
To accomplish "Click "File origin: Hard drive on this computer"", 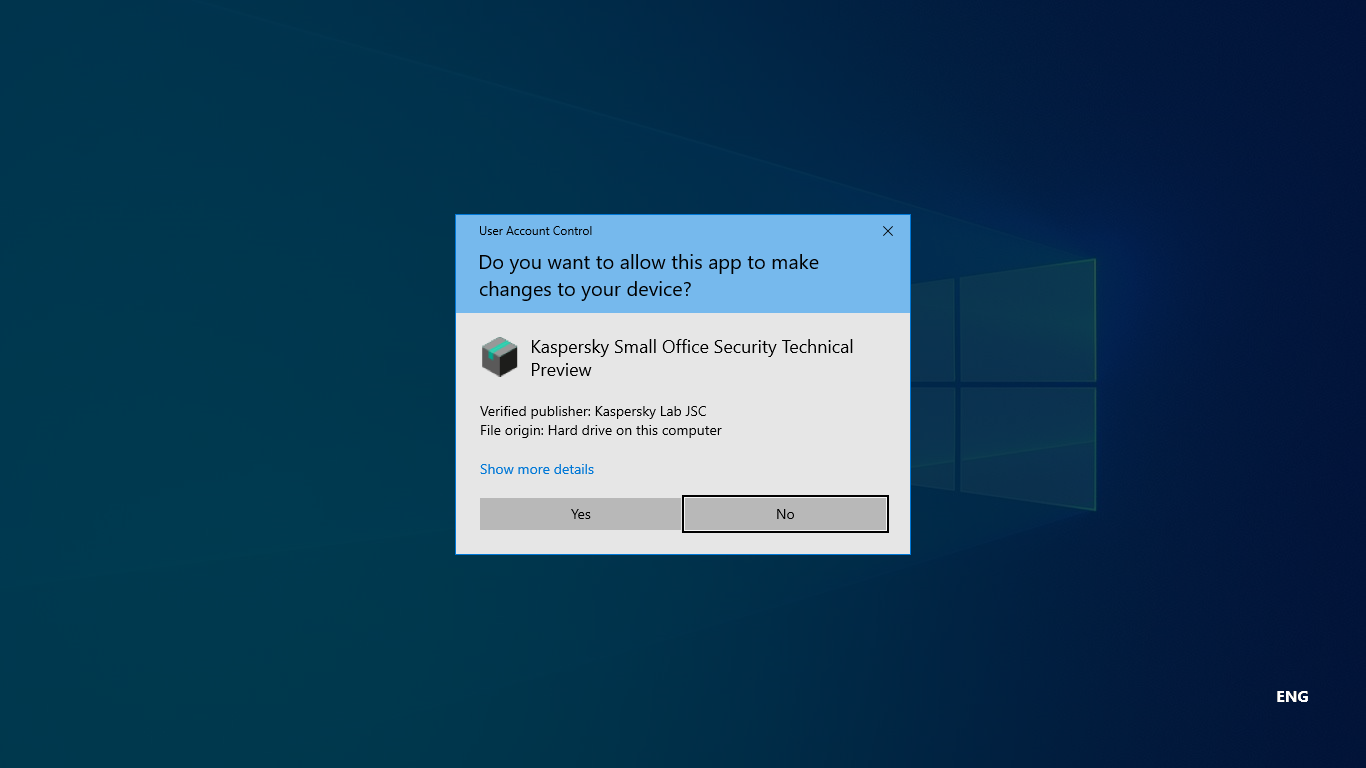I will [601, 430].
